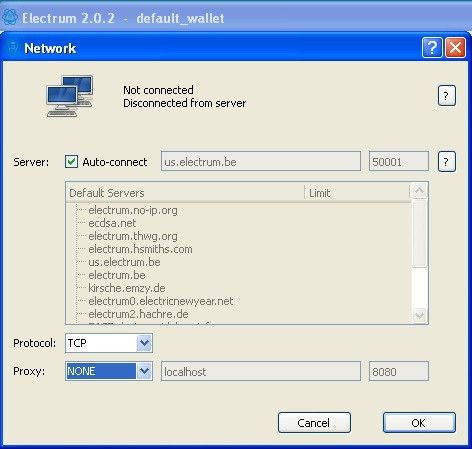Confirm settings with the OK button
The width and height of the screenshot is (472, 449).
[x=419, y=423]
